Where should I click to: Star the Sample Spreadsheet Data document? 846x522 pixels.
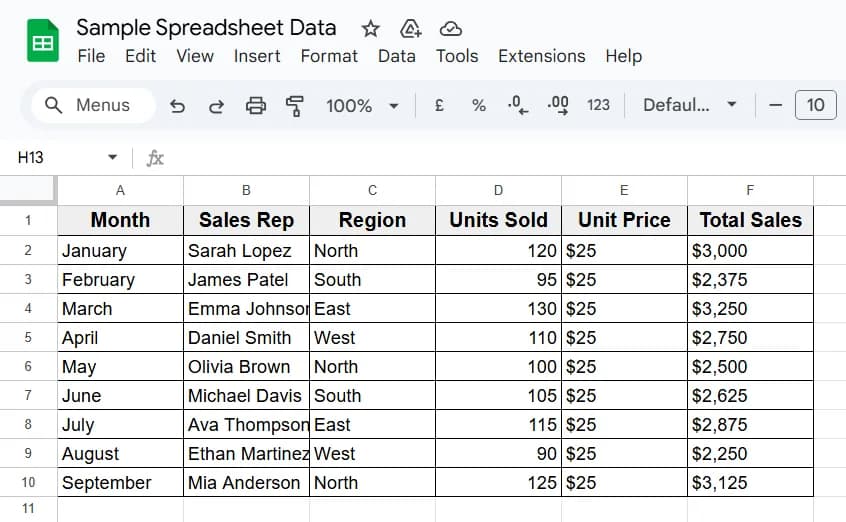370,29
